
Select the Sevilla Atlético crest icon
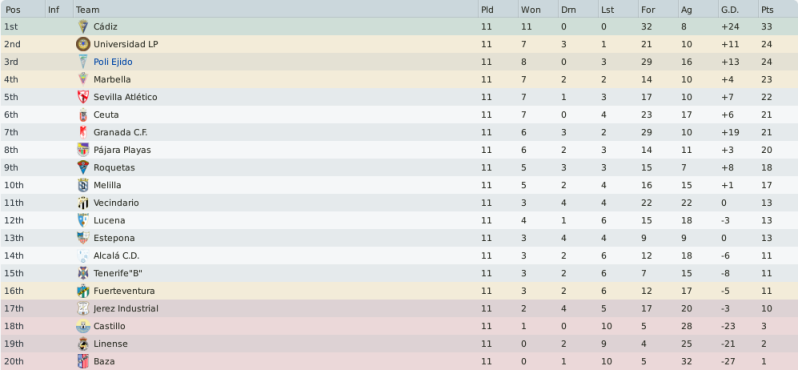click(x=83, y=97)
